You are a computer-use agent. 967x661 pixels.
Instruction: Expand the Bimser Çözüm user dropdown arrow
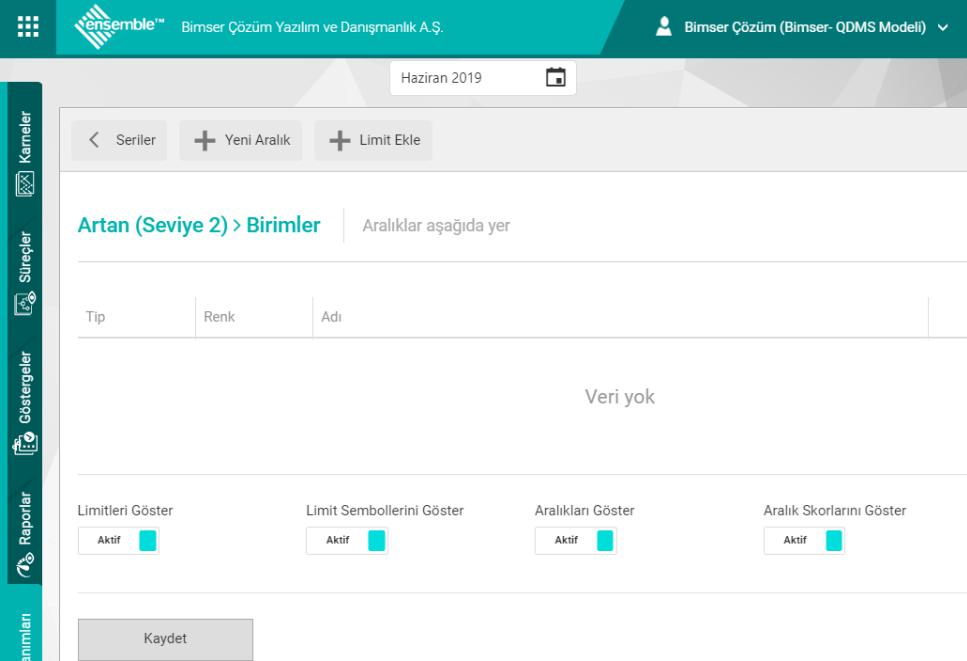click(941, 28)
